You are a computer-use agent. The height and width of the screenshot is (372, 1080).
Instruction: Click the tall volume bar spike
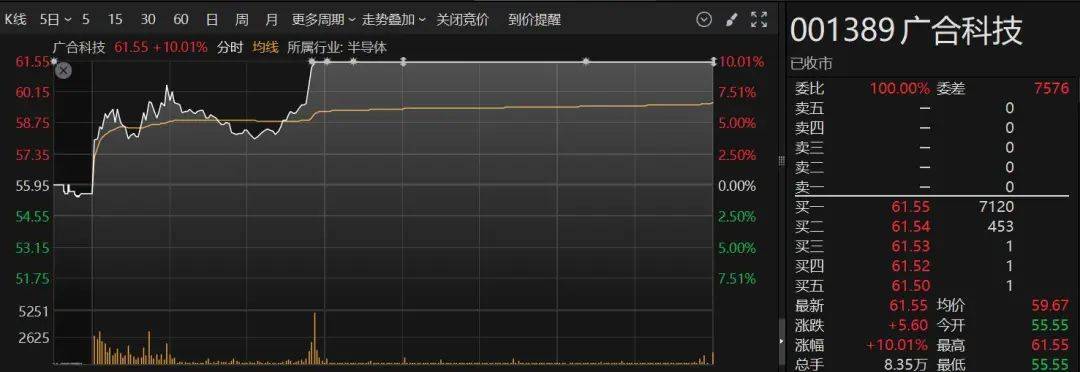click(315, 338)
